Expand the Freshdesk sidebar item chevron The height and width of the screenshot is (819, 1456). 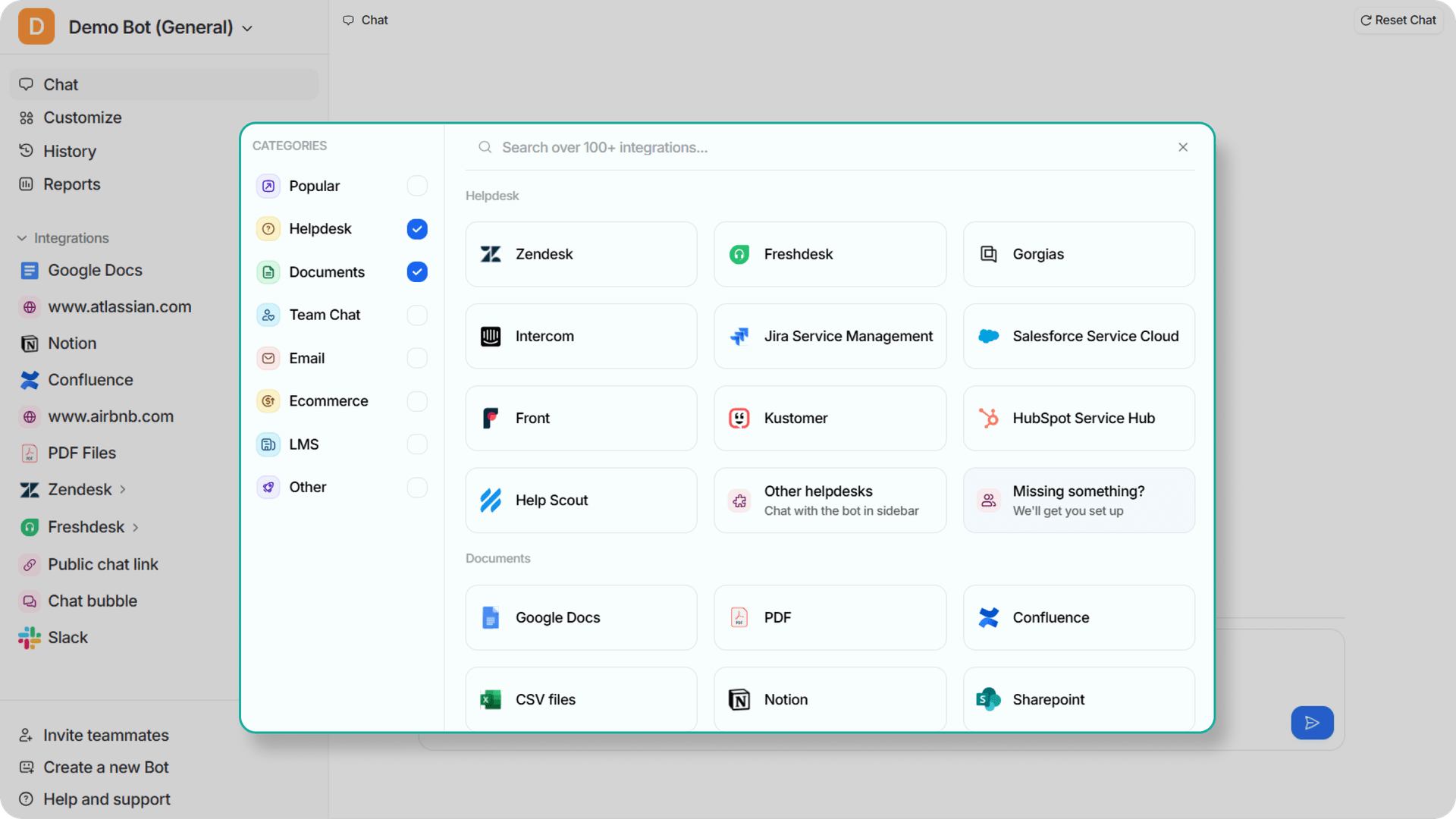pyautogui.click(x=135, y=527)
